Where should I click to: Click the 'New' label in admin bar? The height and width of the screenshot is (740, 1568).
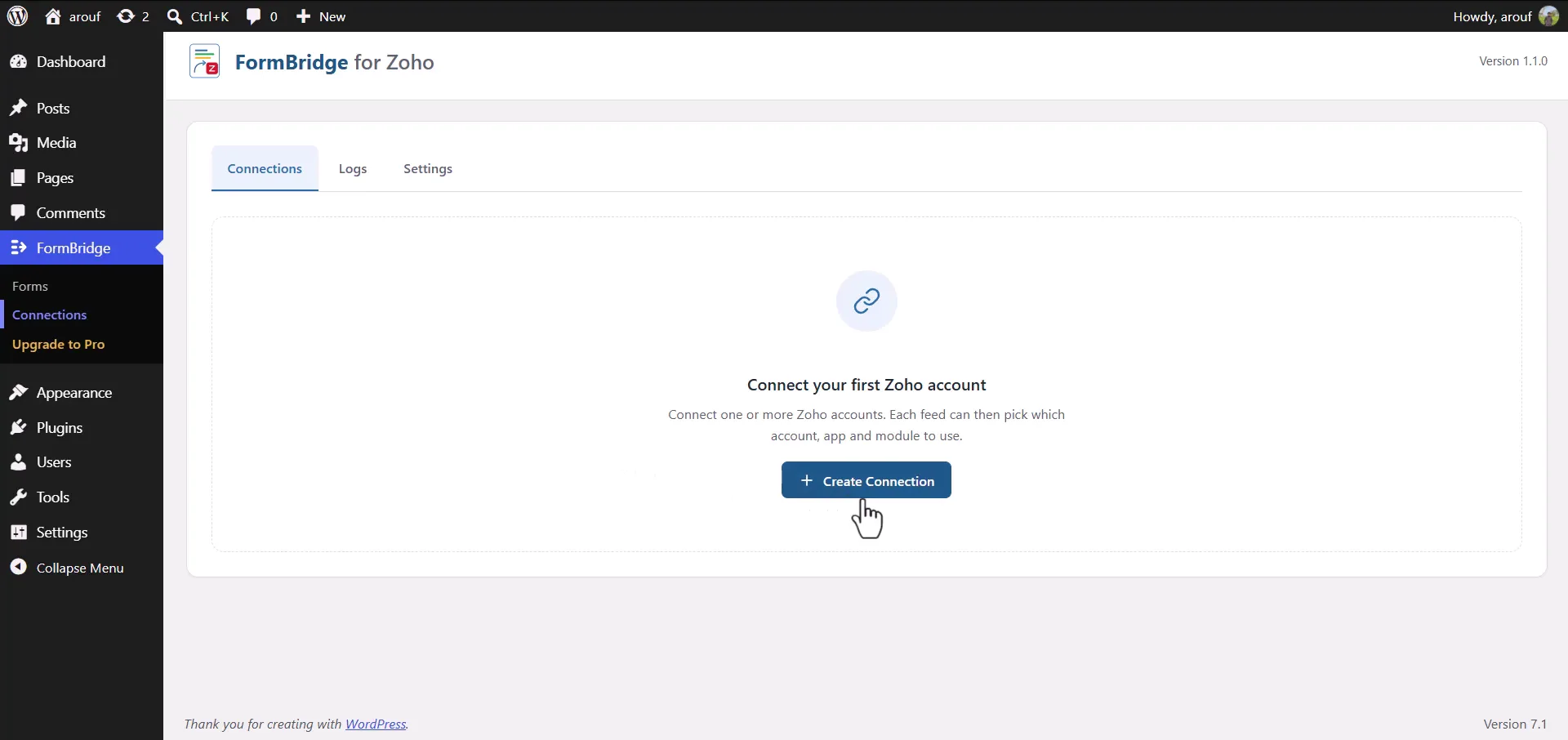pyautogui.click(x=332, y=16)
